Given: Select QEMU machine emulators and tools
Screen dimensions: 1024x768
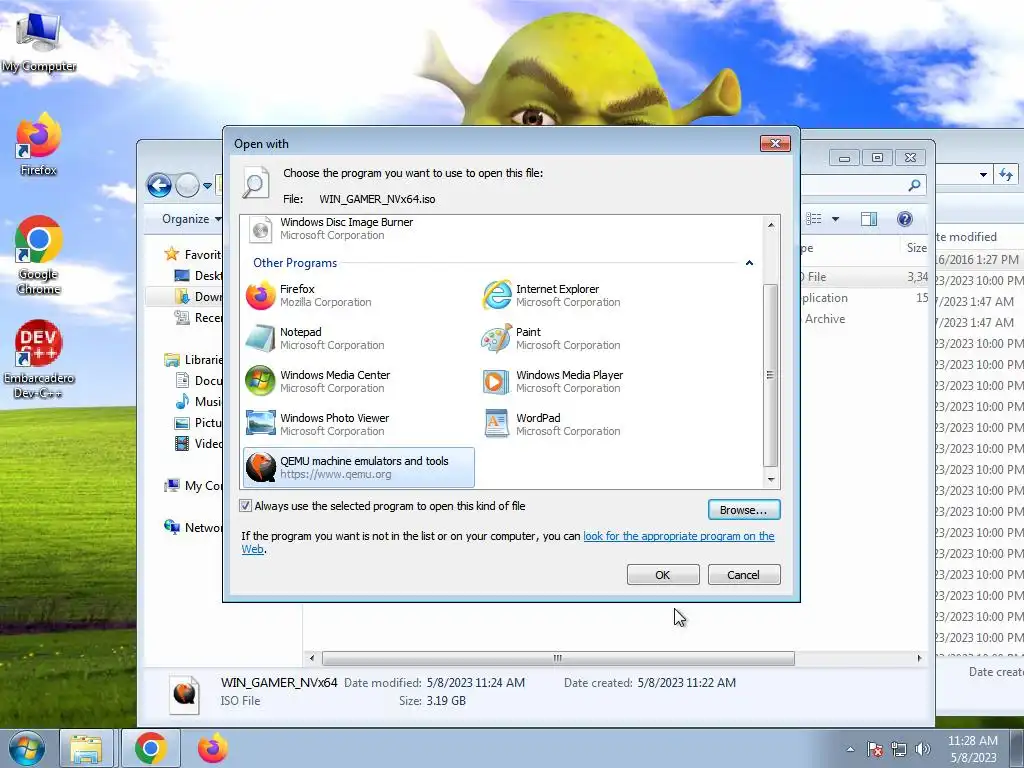Looking at the screenshot, I should [x=358, y=468].
